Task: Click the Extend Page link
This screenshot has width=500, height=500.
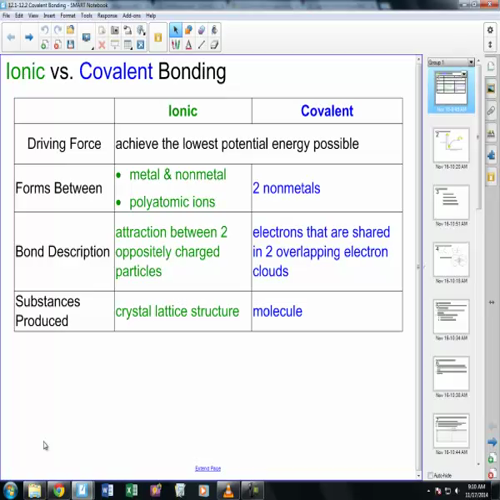Action: pos(208,469)
